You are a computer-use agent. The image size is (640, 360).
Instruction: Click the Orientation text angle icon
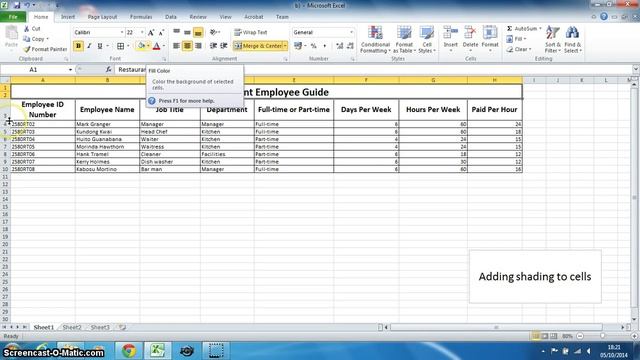(x=213, y=32)
